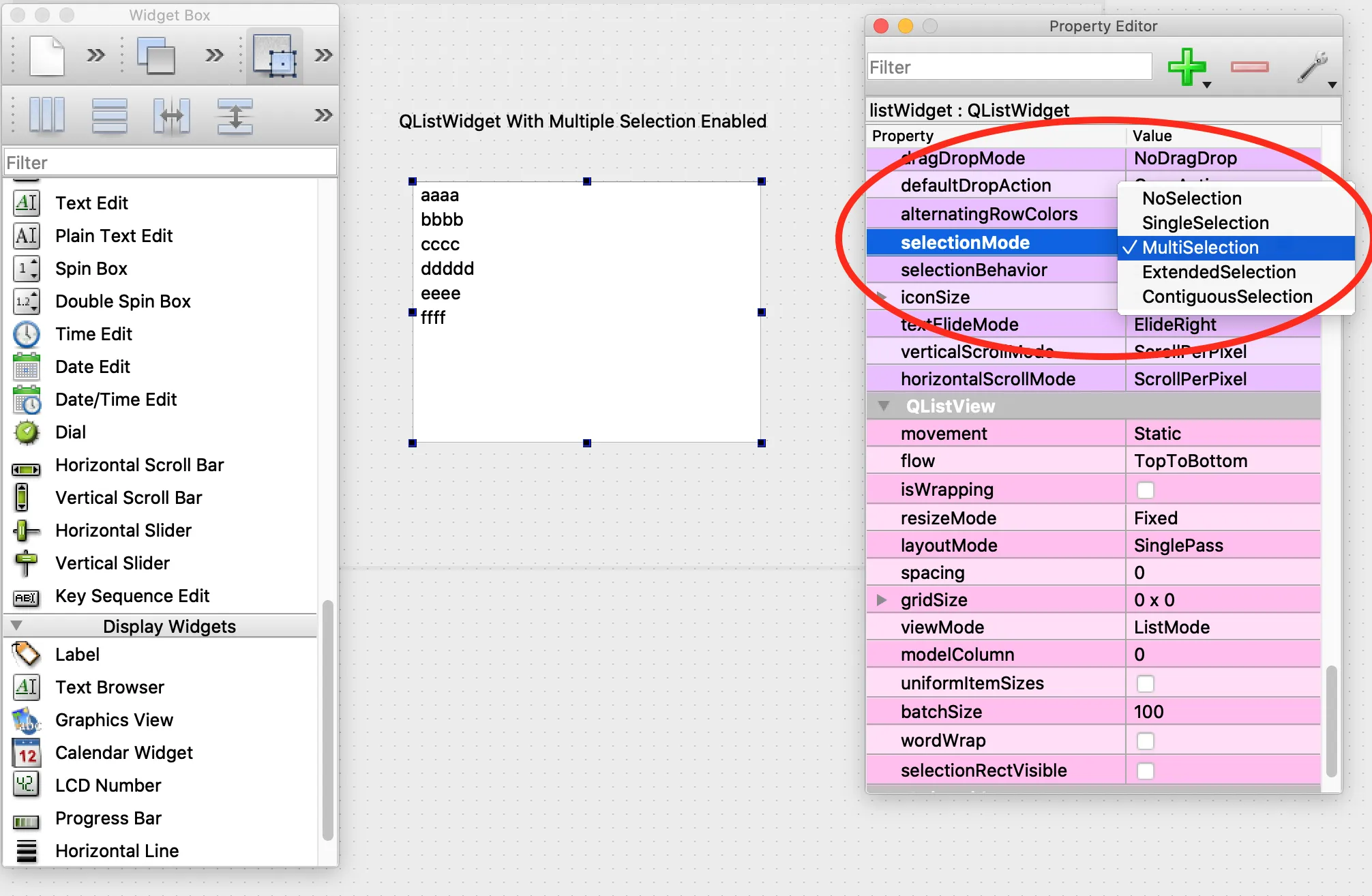Toggle the isWrapping checkbox
1372x896 pixels.
[1146, 490]
